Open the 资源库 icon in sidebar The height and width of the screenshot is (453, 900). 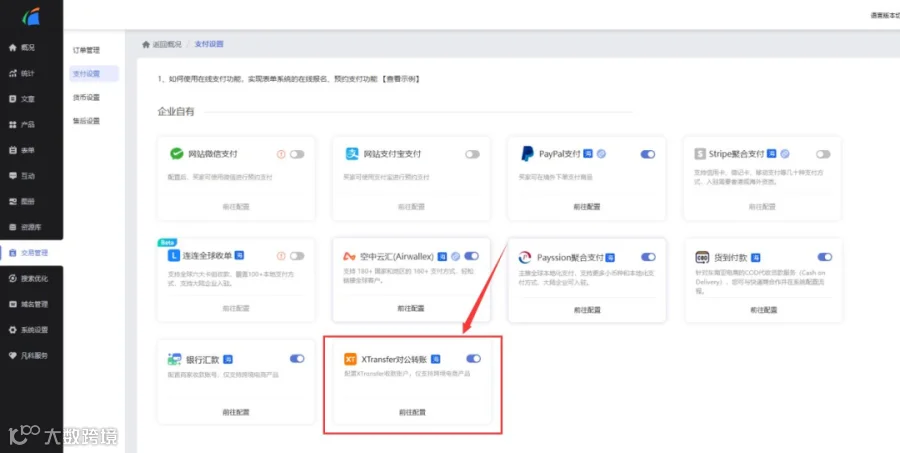point(13,227)
